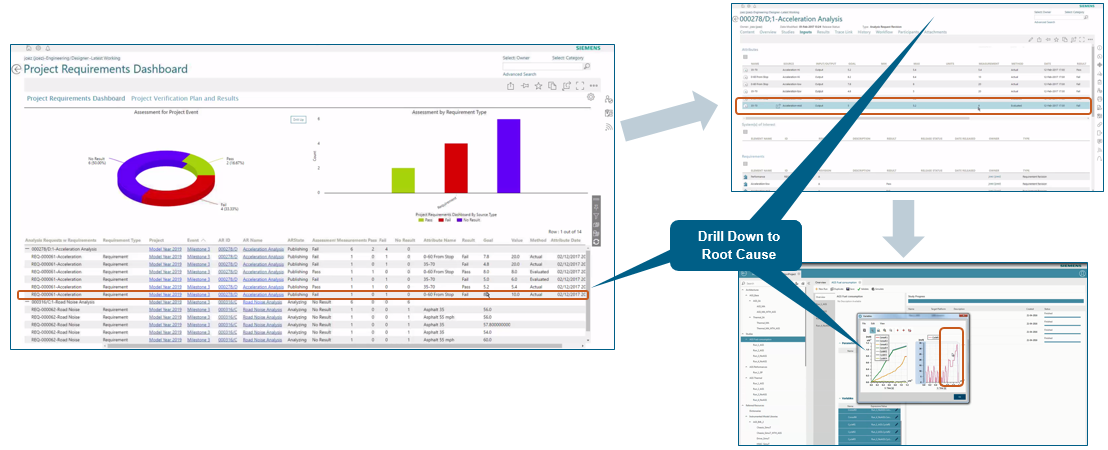Click the pencil edit icon in Acceleration Analysis toolbar
The width and height of the screenshot is (1108, 450).
(x=1031, y=40)
